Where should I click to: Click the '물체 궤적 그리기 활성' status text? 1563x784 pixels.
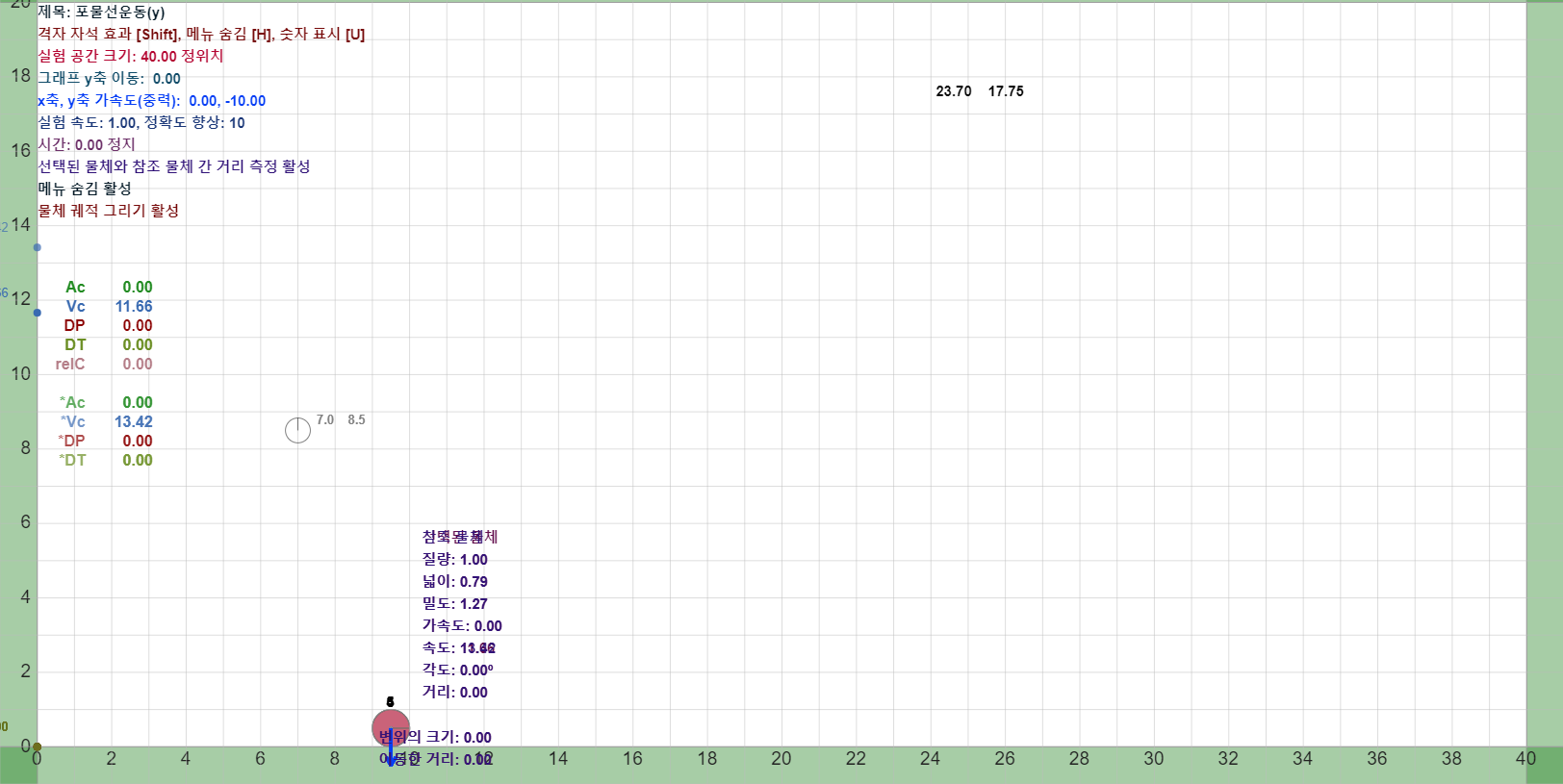pos(109,211)
